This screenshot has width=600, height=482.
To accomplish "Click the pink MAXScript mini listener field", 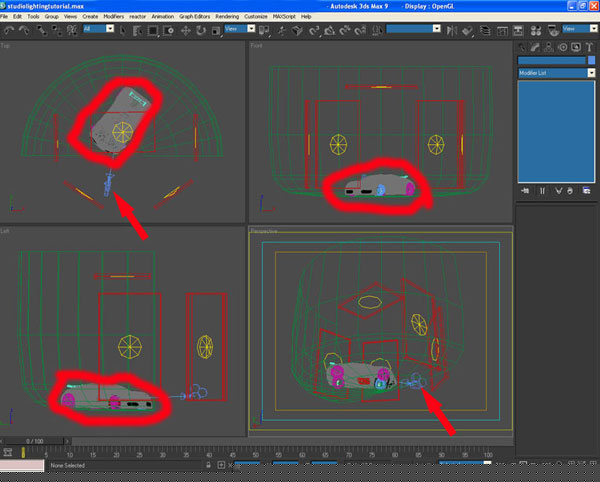I will tap(22, 465).
